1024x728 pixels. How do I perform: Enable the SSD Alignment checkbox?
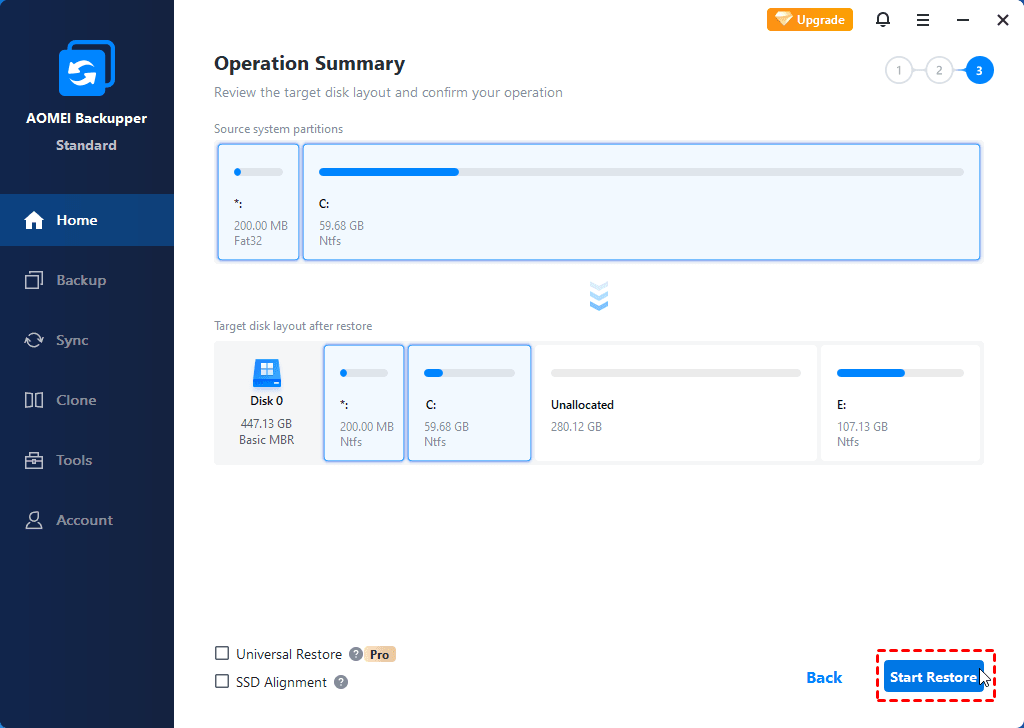pos(221,681)
